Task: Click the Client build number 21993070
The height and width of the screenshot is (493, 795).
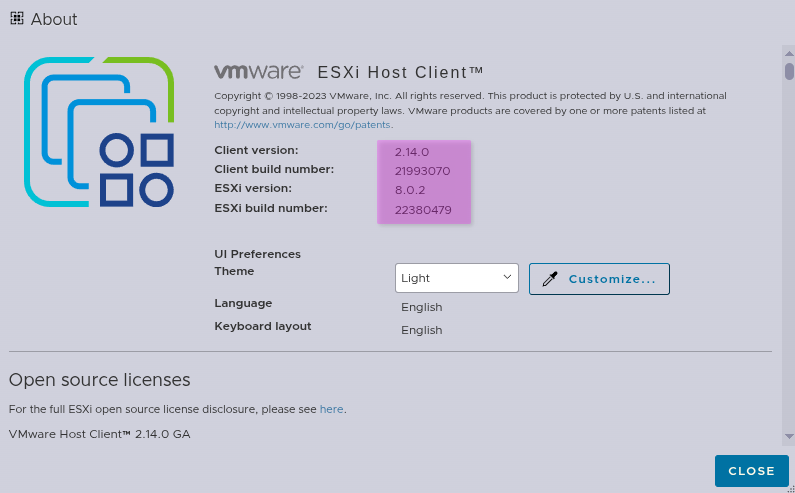Action: click(423, 171)
